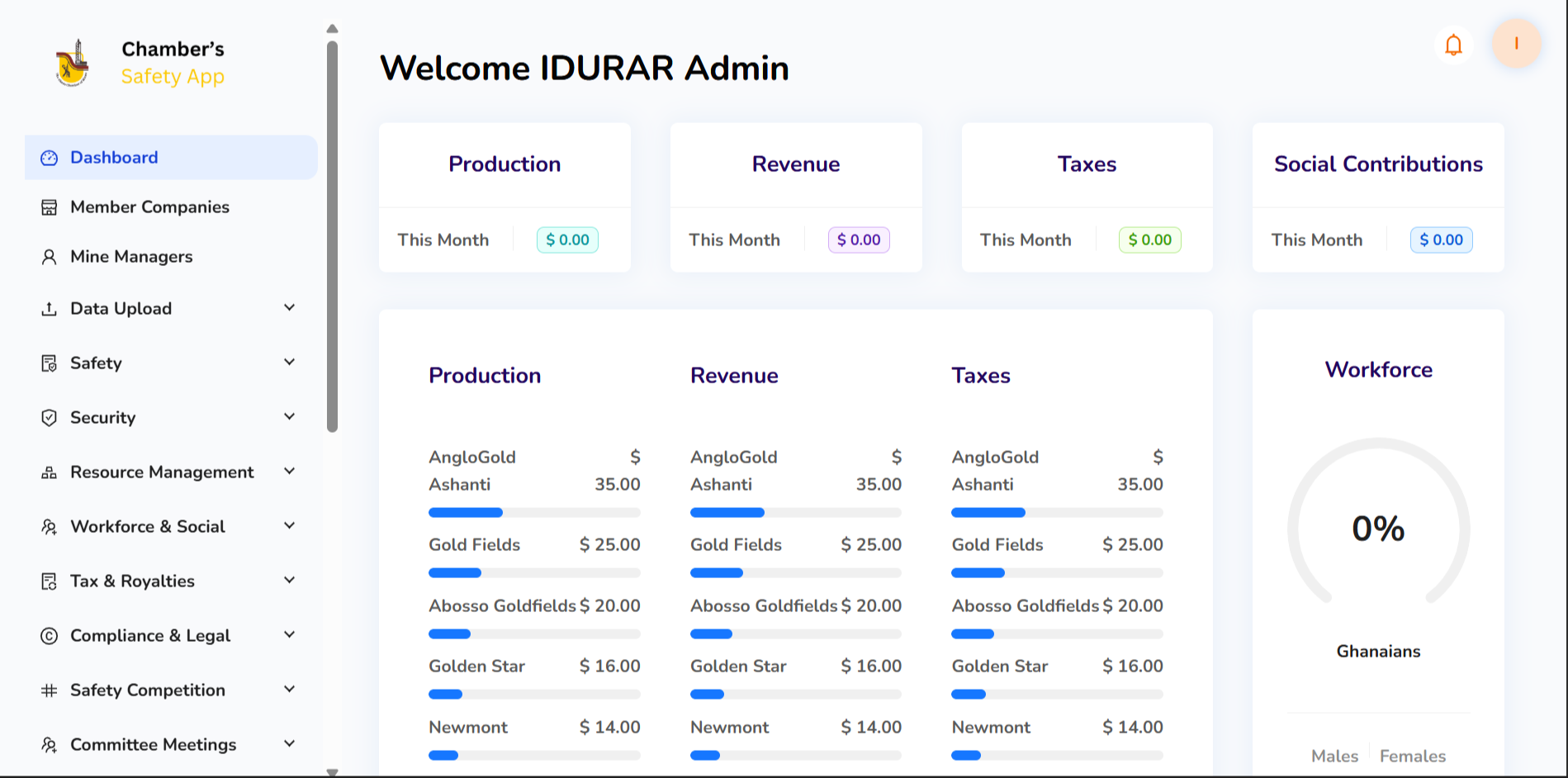This screenshot has height=778, width=1568.
Task: Click the Security shield icon
Action: click(50, 418)
